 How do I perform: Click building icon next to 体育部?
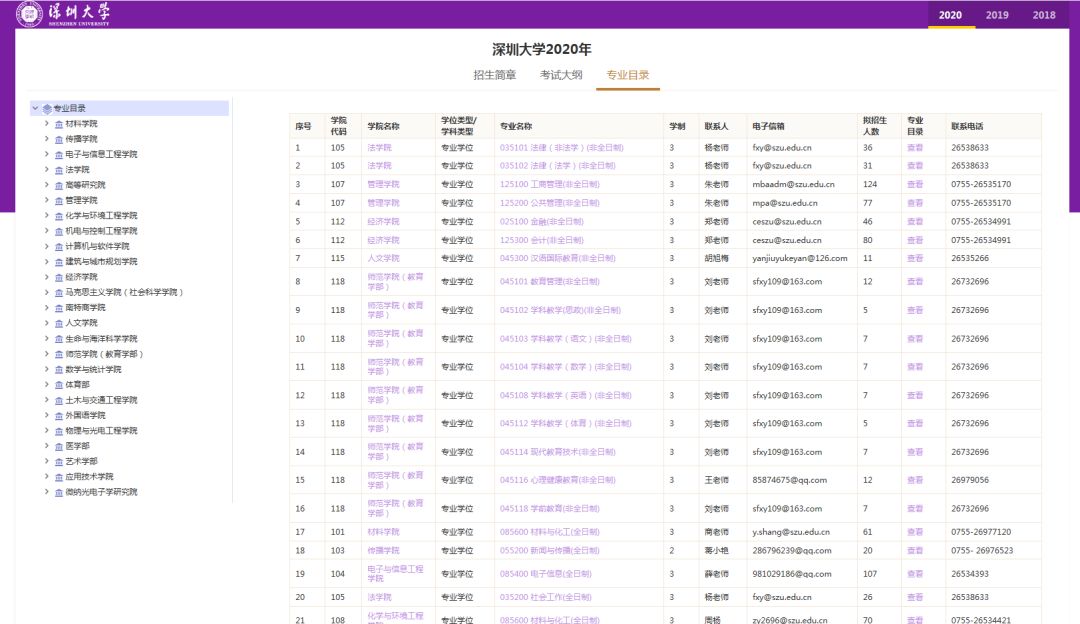59,385
